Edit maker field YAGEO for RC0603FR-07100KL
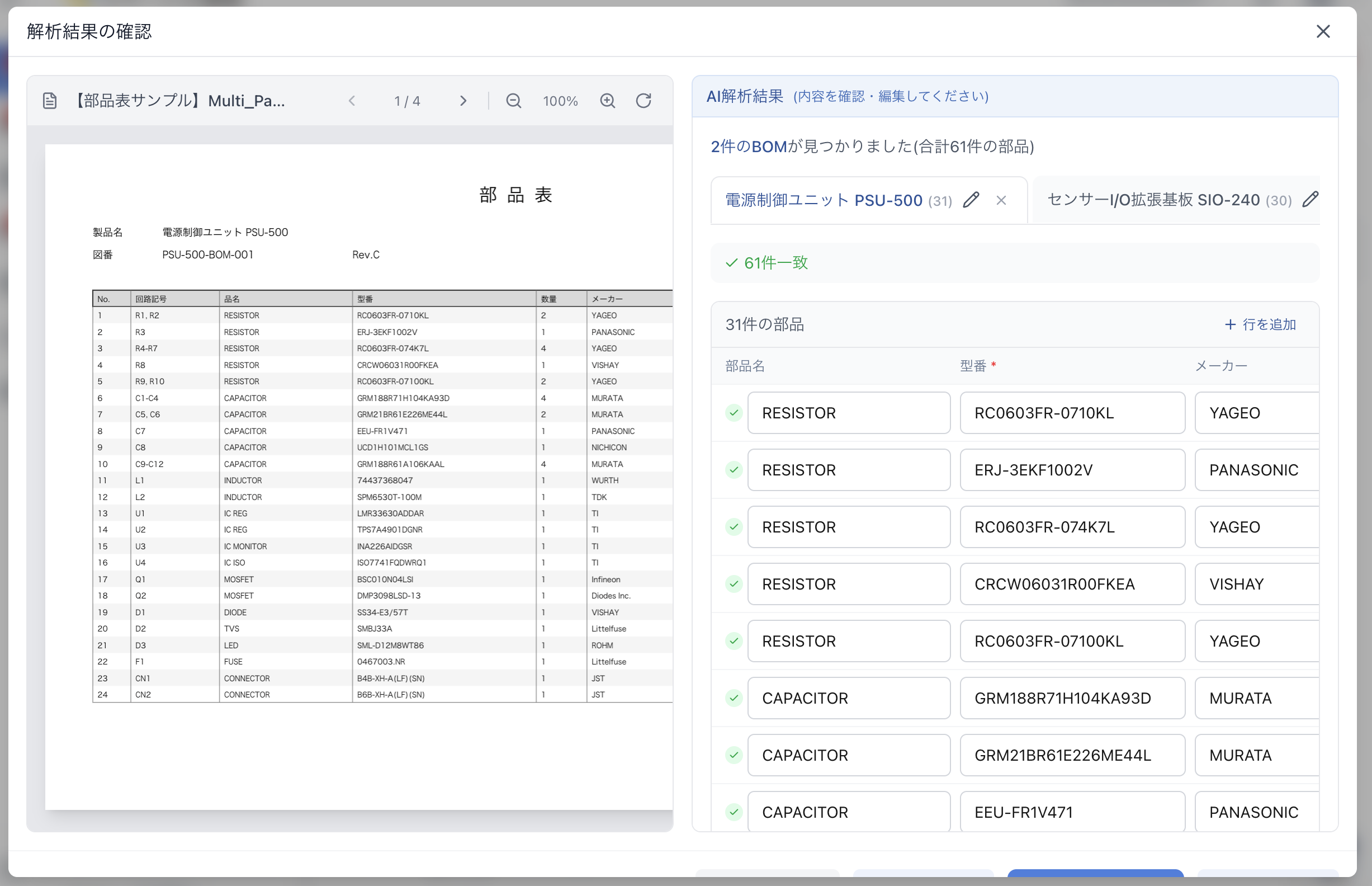Image resolution: width=1372 pixels, height=886 pixels. tap(1257, 641)
